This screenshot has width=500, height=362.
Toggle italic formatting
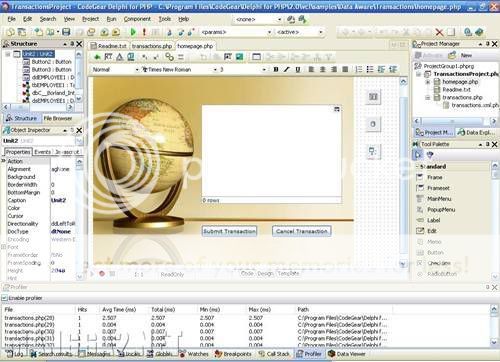[287, 69]
